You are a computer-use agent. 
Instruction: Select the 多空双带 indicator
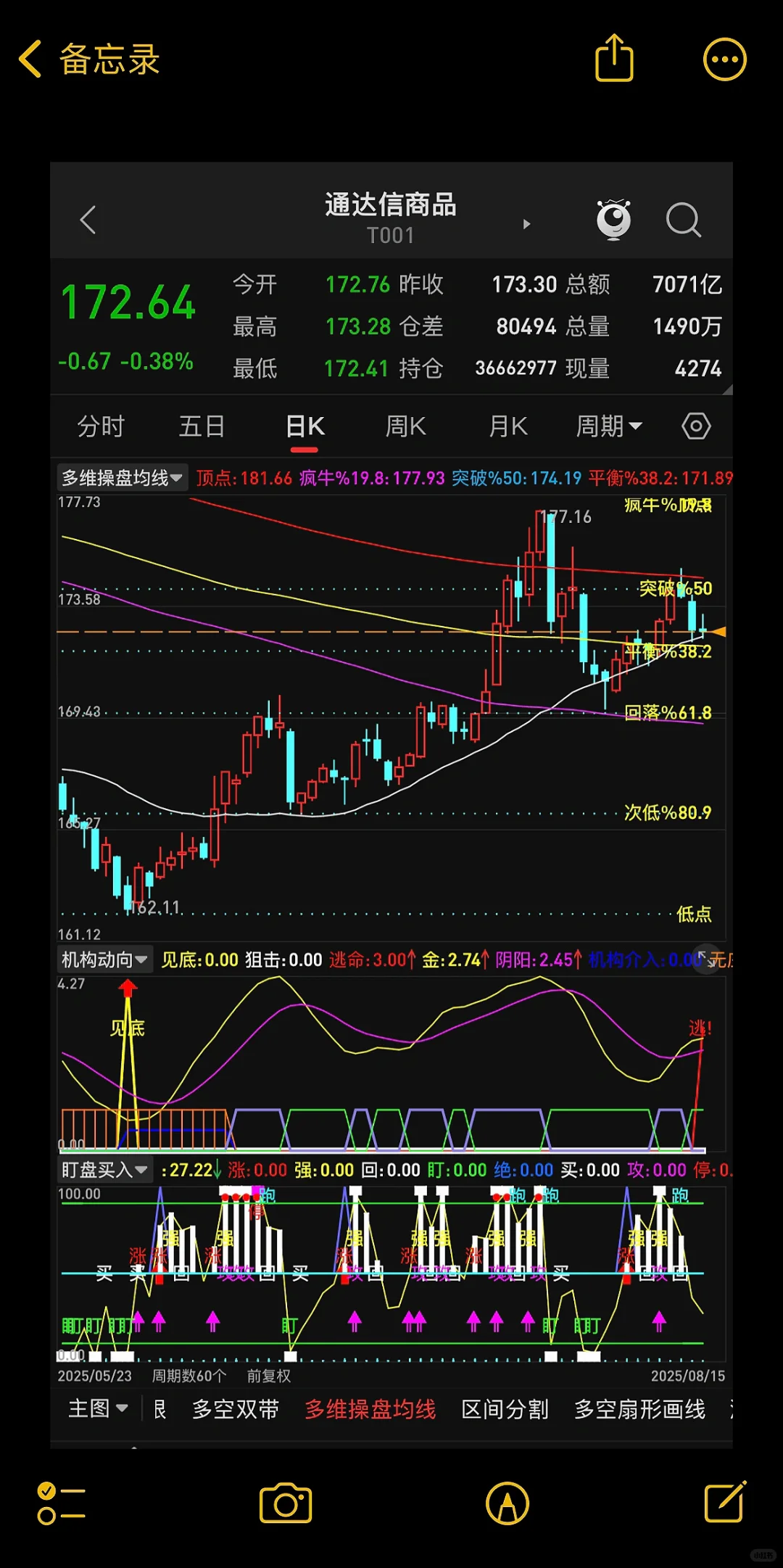[236, 1408]
